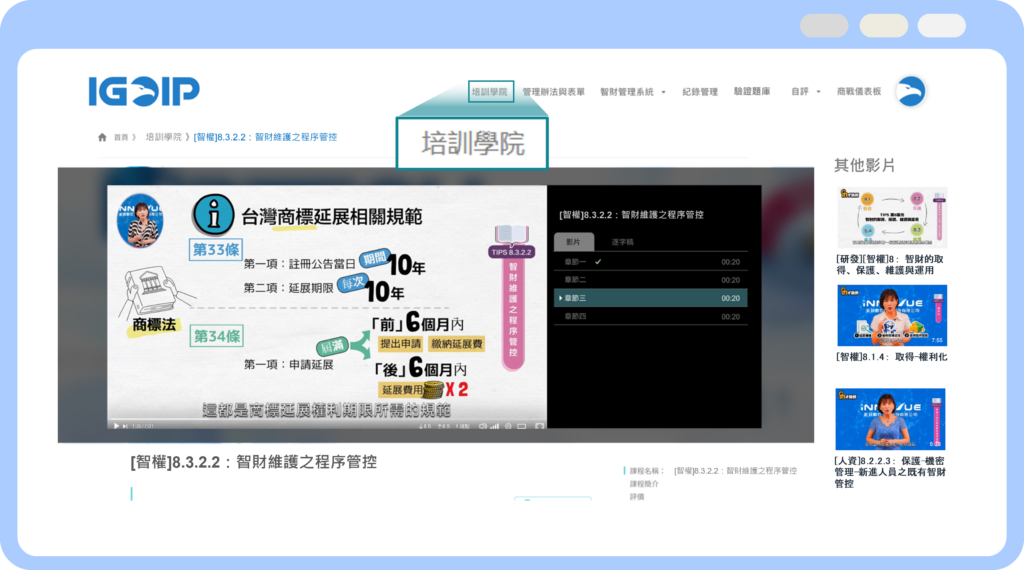Open the 培訓學院 navigation item
Viewport: 1024px width, 570px height.
(x=490, y=91)
